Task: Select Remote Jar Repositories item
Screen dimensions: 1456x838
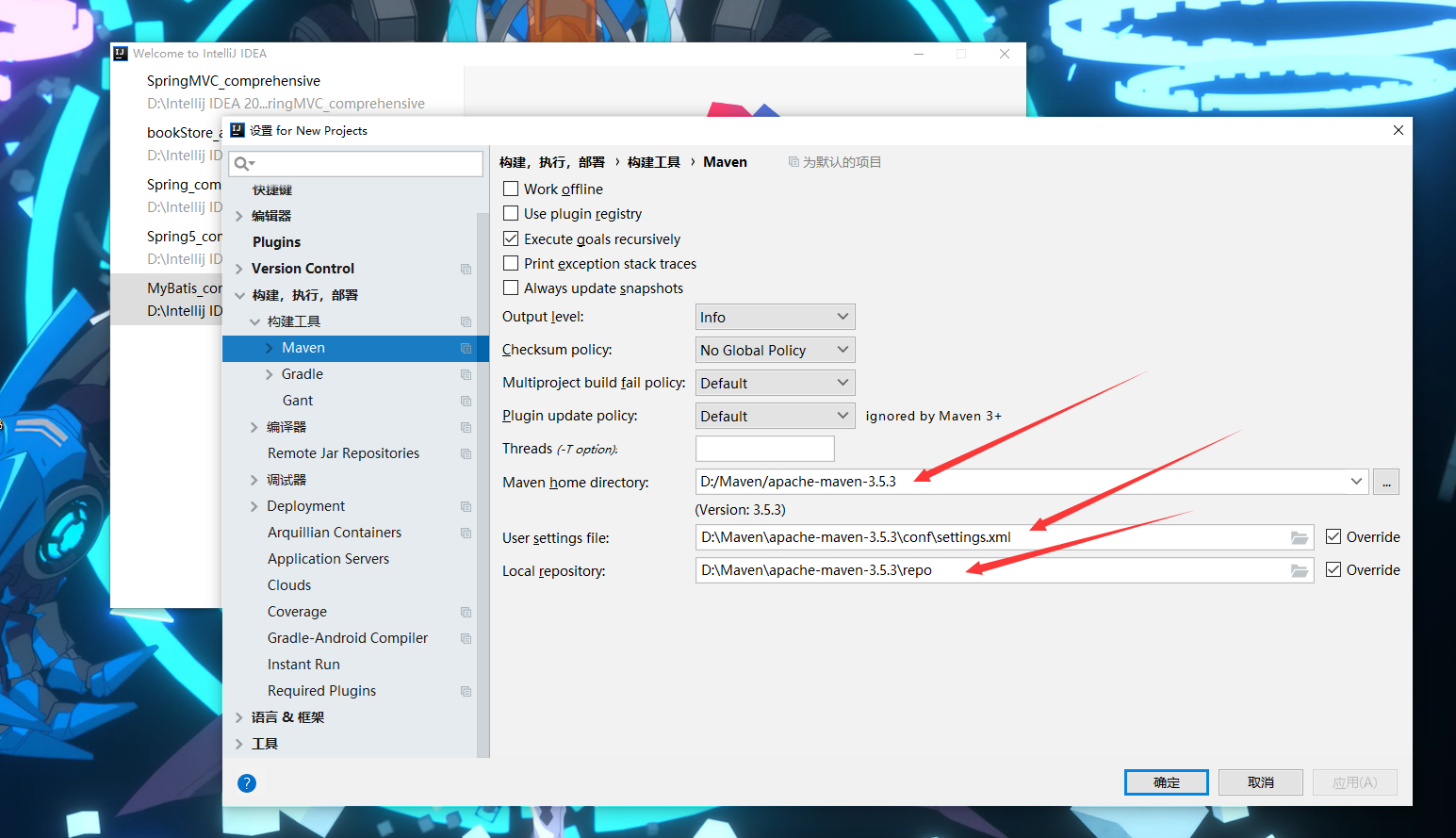Action: [343, 453]
